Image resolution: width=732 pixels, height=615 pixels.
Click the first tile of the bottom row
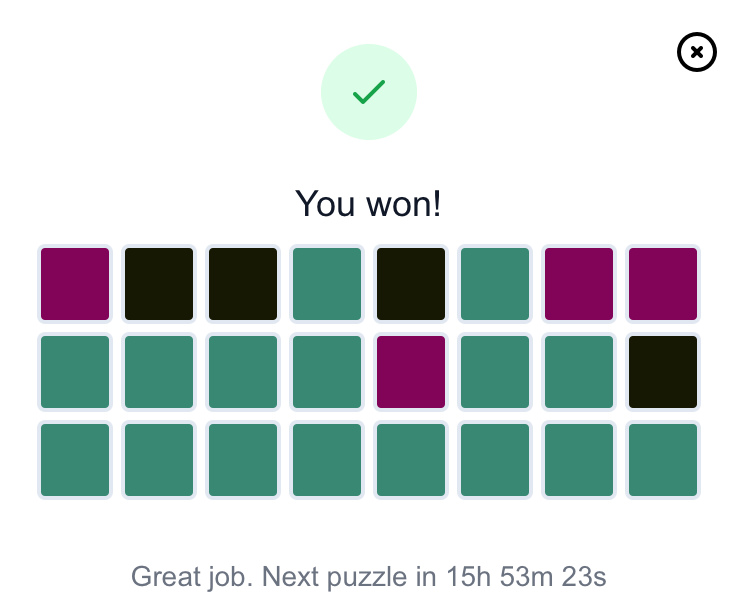point(75,460)
